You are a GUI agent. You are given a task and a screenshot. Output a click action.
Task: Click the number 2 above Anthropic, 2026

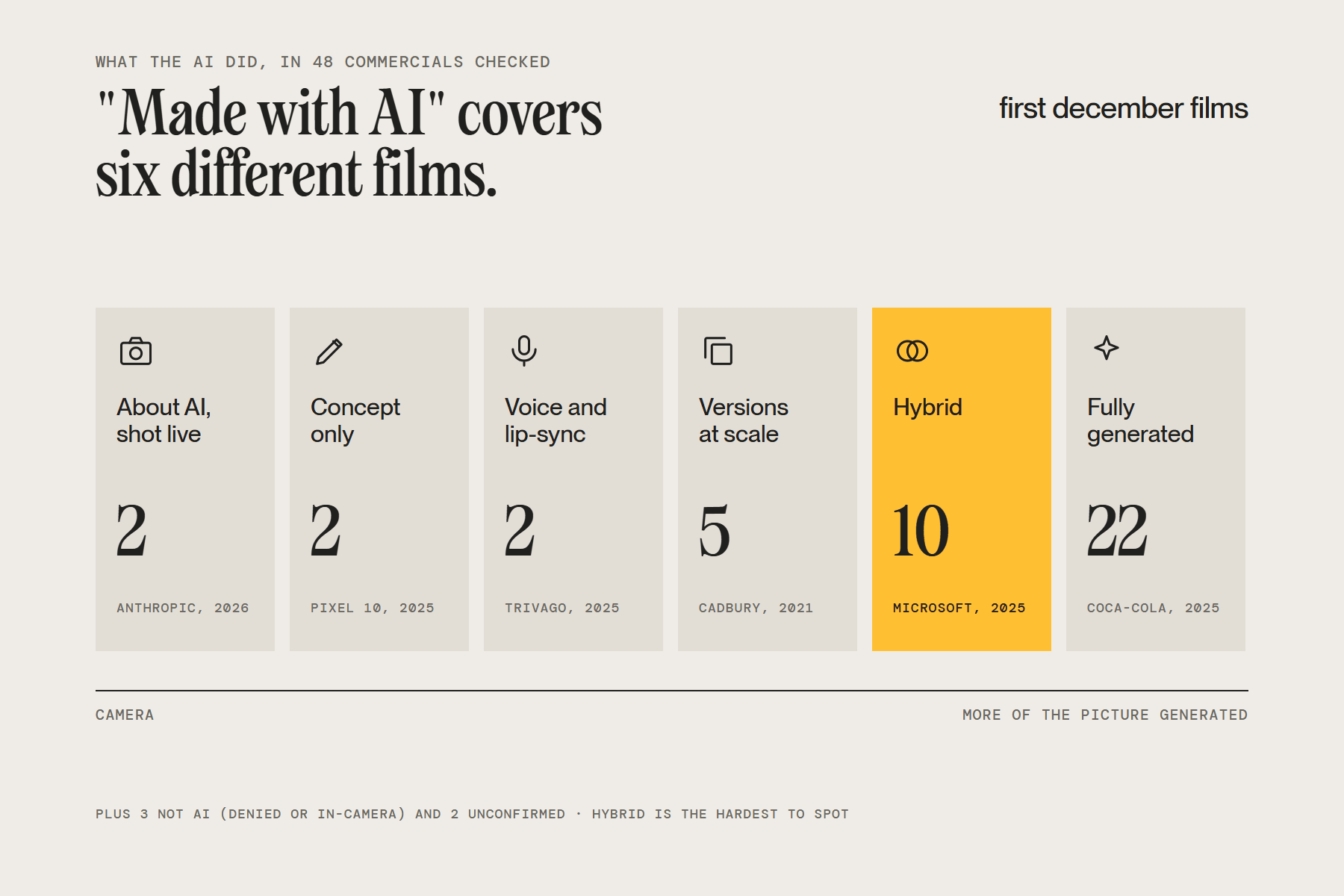point(131,530)
